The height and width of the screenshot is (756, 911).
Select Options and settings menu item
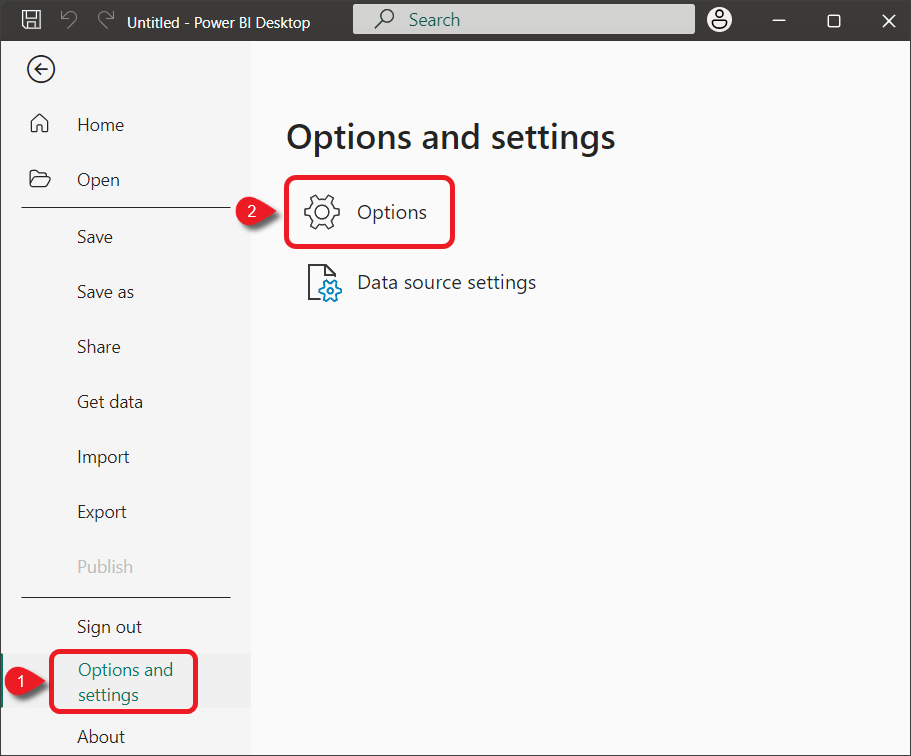click(125, 682)
